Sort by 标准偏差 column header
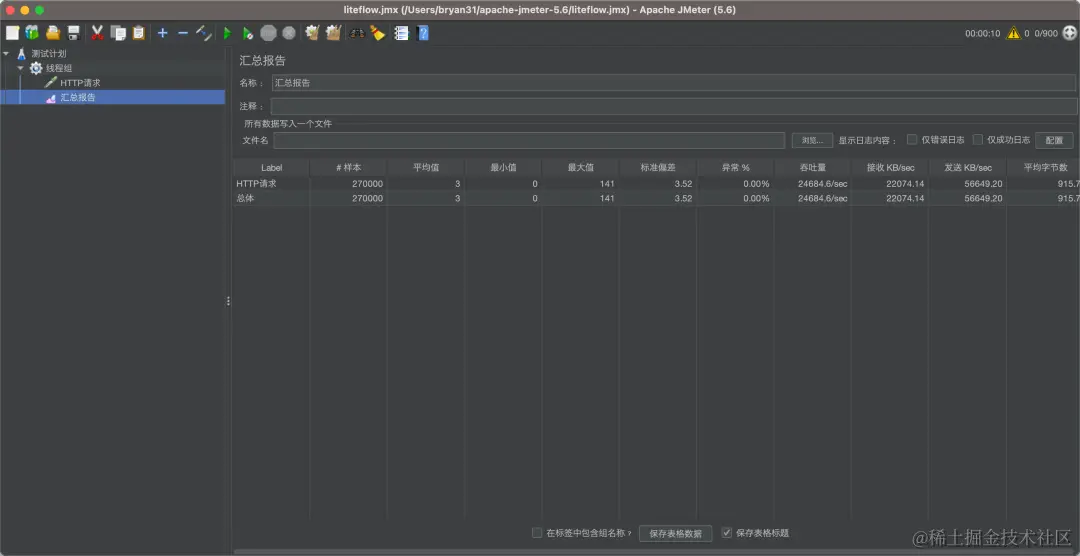 (658, 167)
